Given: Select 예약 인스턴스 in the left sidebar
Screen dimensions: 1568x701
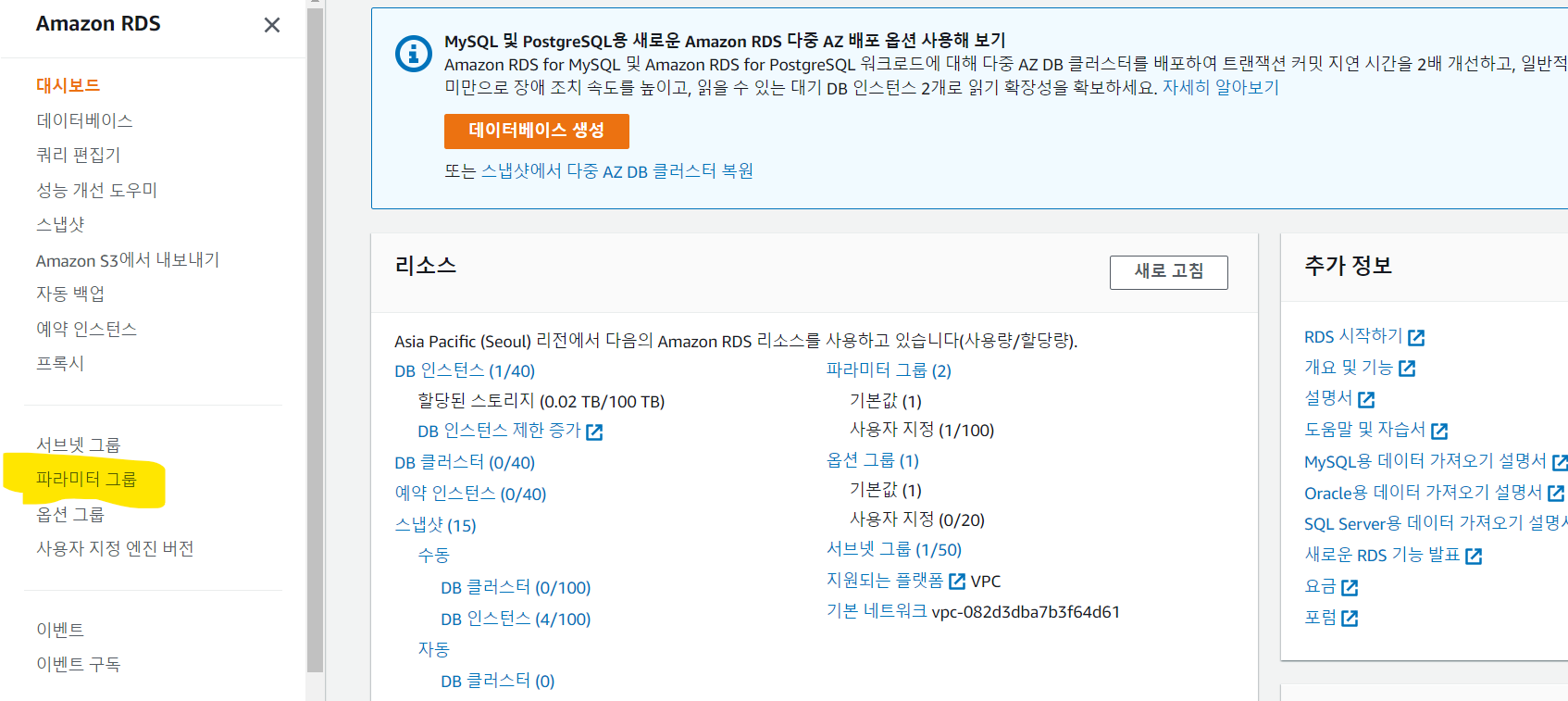Looking at the screenshot, I should [x=87, y=329].
